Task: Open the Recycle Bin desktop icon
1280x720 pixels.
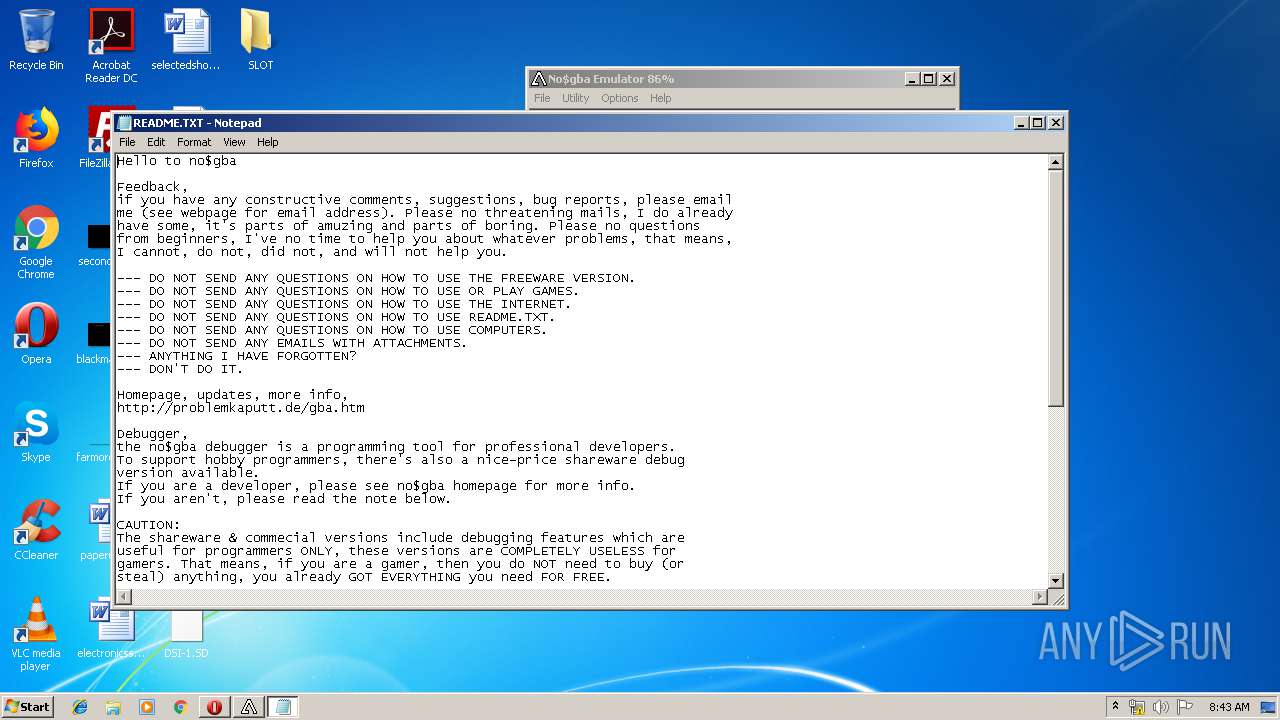Action: point(36,40)
